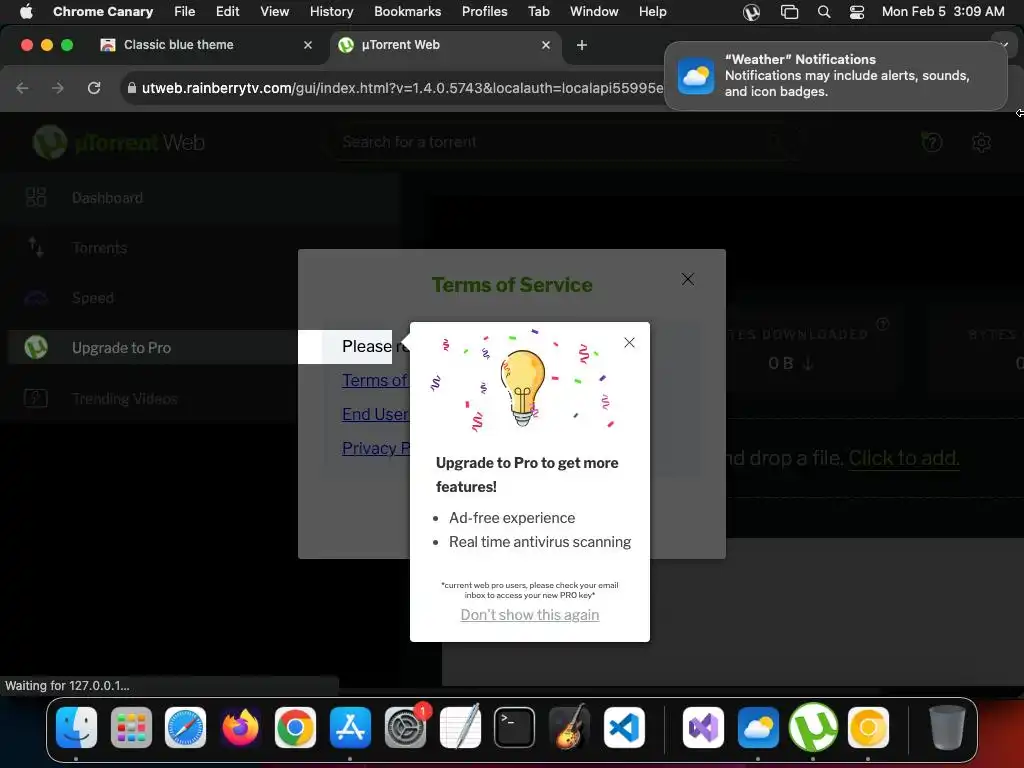Go back in browser history
This screenshot has width=1024, height=768.
(x=22, y=88)
